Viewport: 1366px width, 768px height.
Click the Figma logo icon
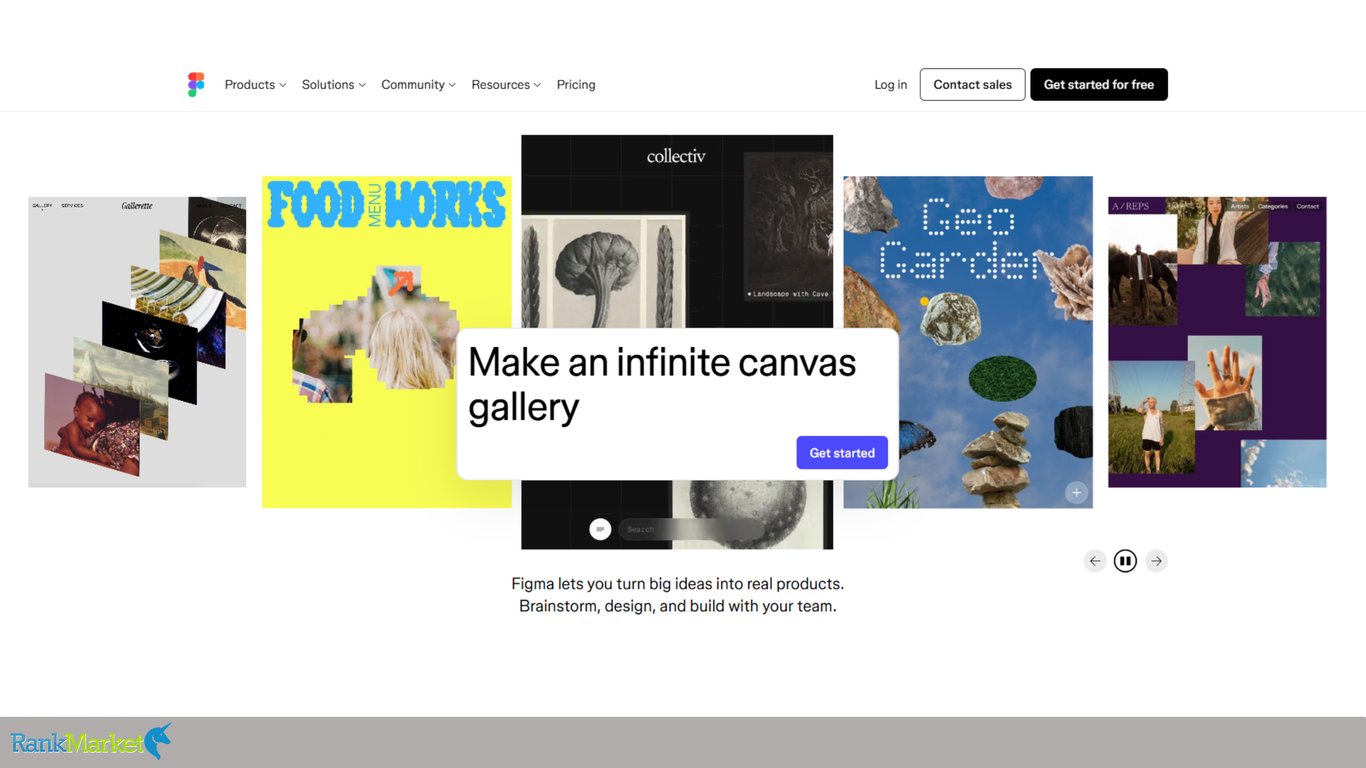(x=196, y=84)
